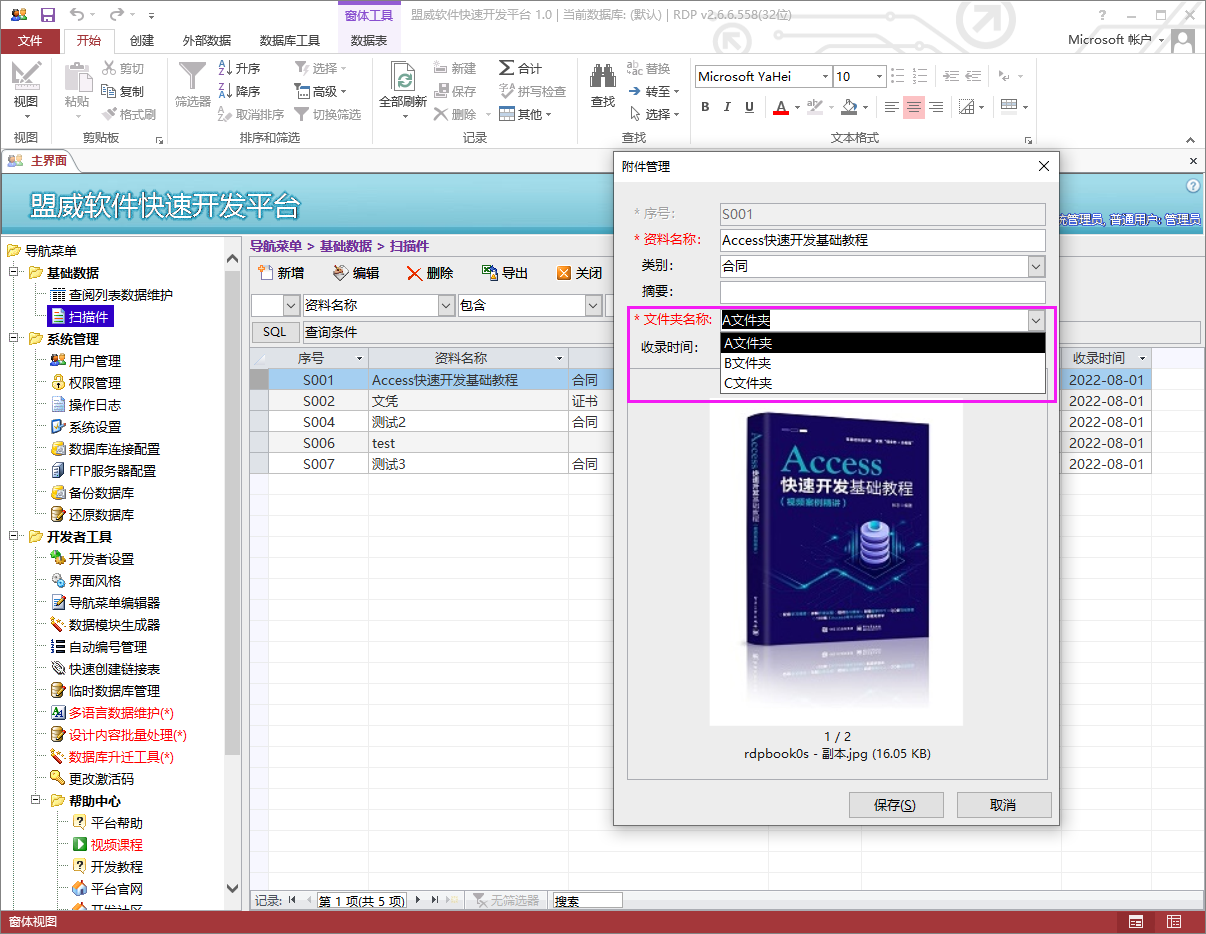Click the 摘要 input field in dialog
Image resolution: width=1206 pixels, height=934 pixels.
883,292
